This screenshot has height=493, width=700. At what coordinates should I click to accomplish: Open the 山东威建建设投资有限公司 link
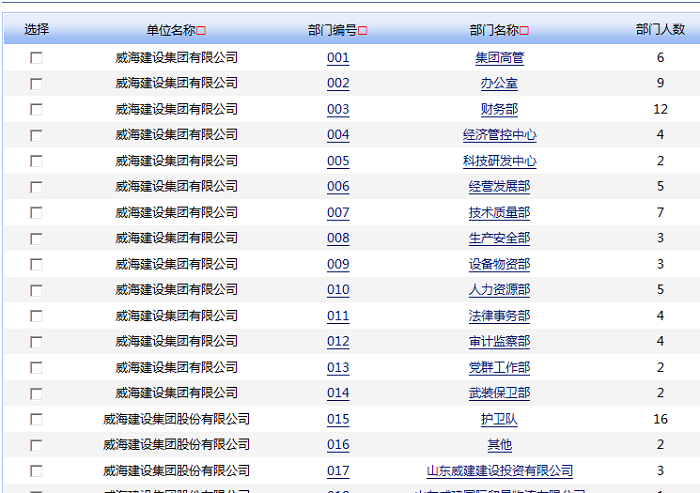click(x=500, y=471)
